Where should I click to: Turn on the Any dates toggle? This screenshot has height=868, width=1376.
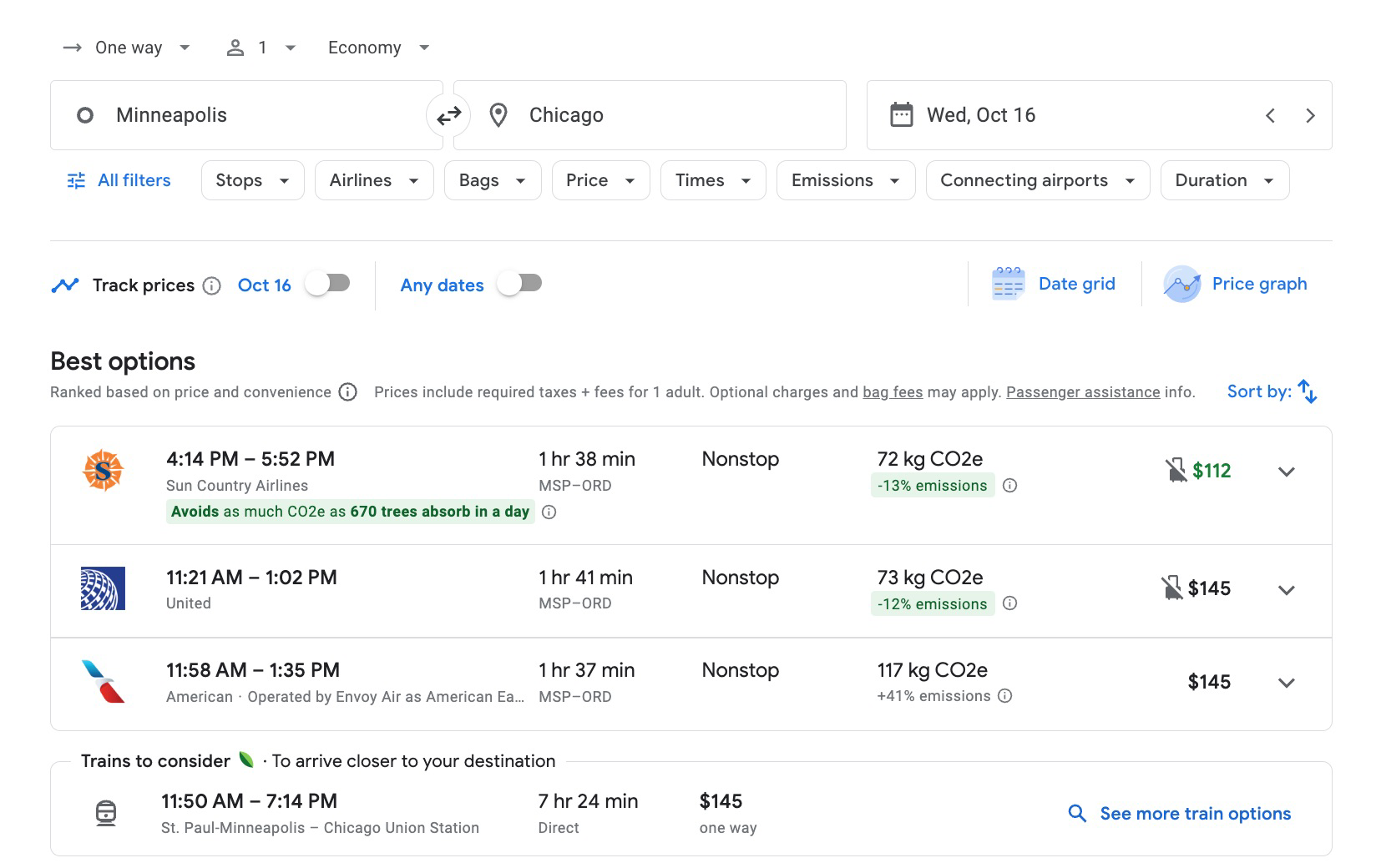pos(519,284)
